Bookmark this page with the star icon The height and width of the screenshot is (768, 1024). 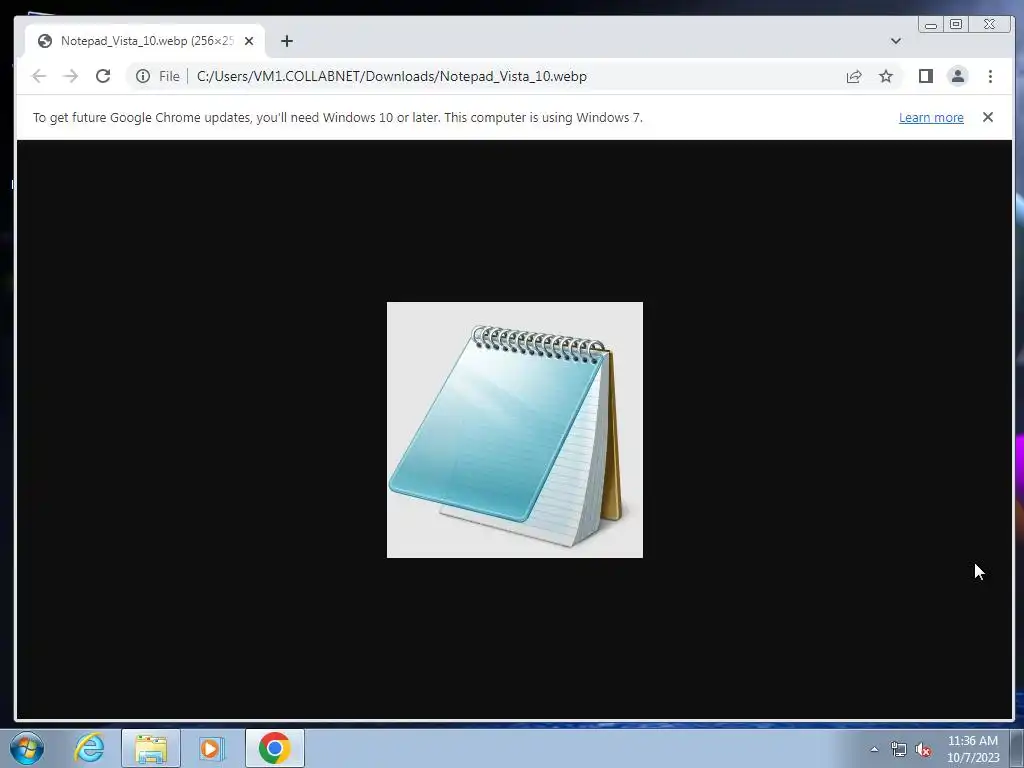coord(886,76)
